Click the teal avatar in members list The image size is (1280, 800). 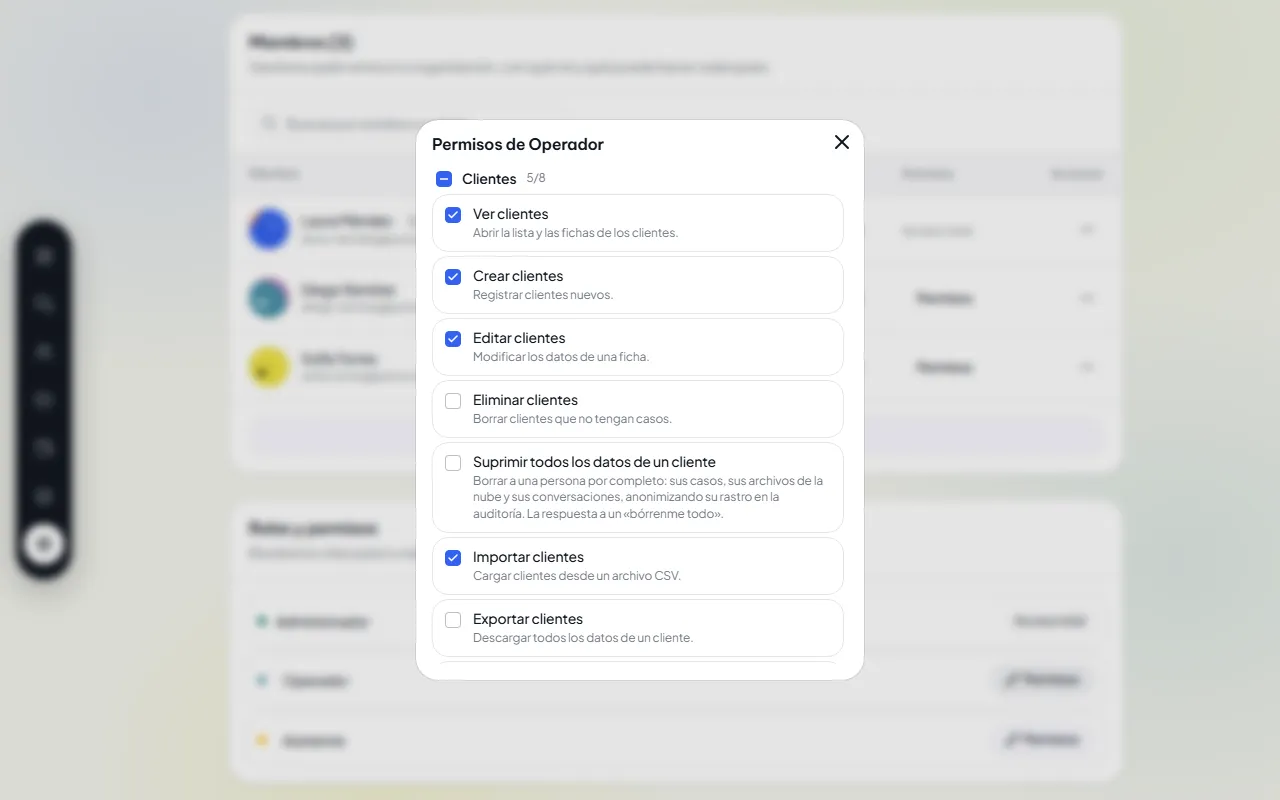coord(269,298)
